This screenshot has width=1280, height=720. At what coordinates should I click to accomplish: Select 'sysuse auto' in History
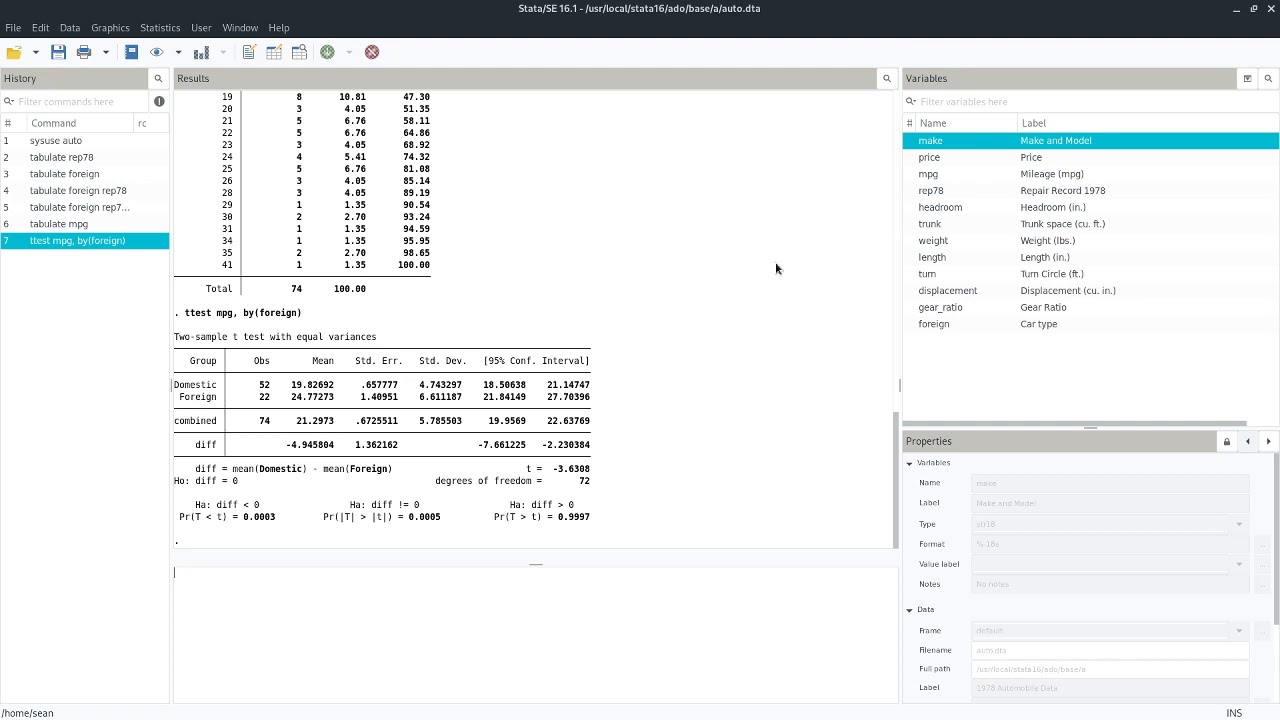tap(85, 141)
